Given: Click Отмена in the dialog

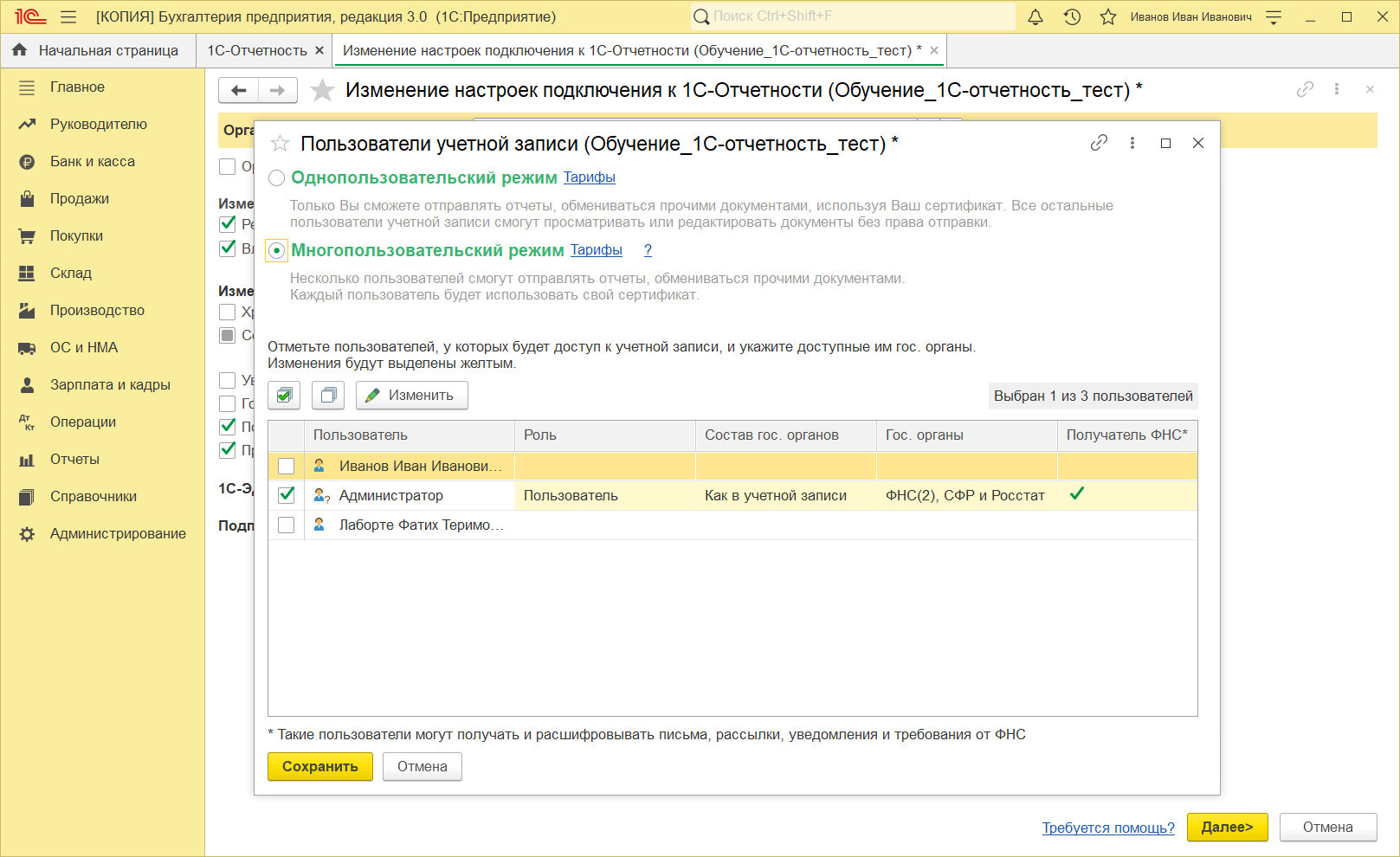Looking at the screenshot, I should (x=423, y=766).
